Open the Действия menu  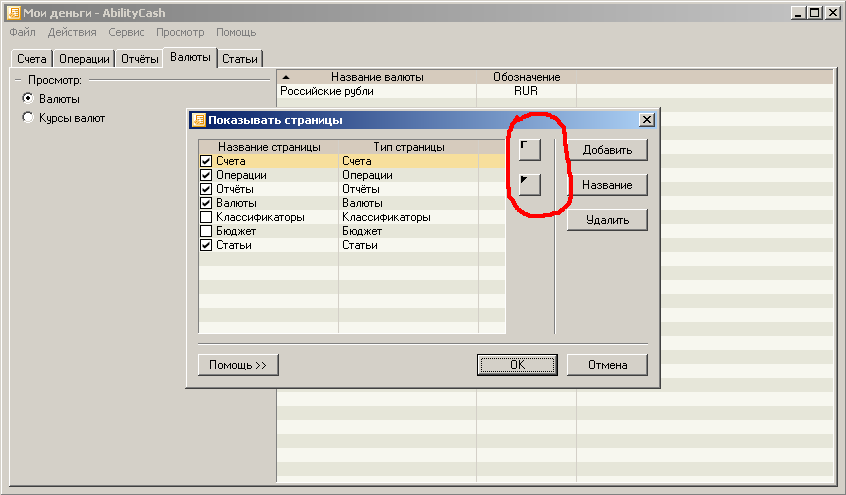(72, 32)
